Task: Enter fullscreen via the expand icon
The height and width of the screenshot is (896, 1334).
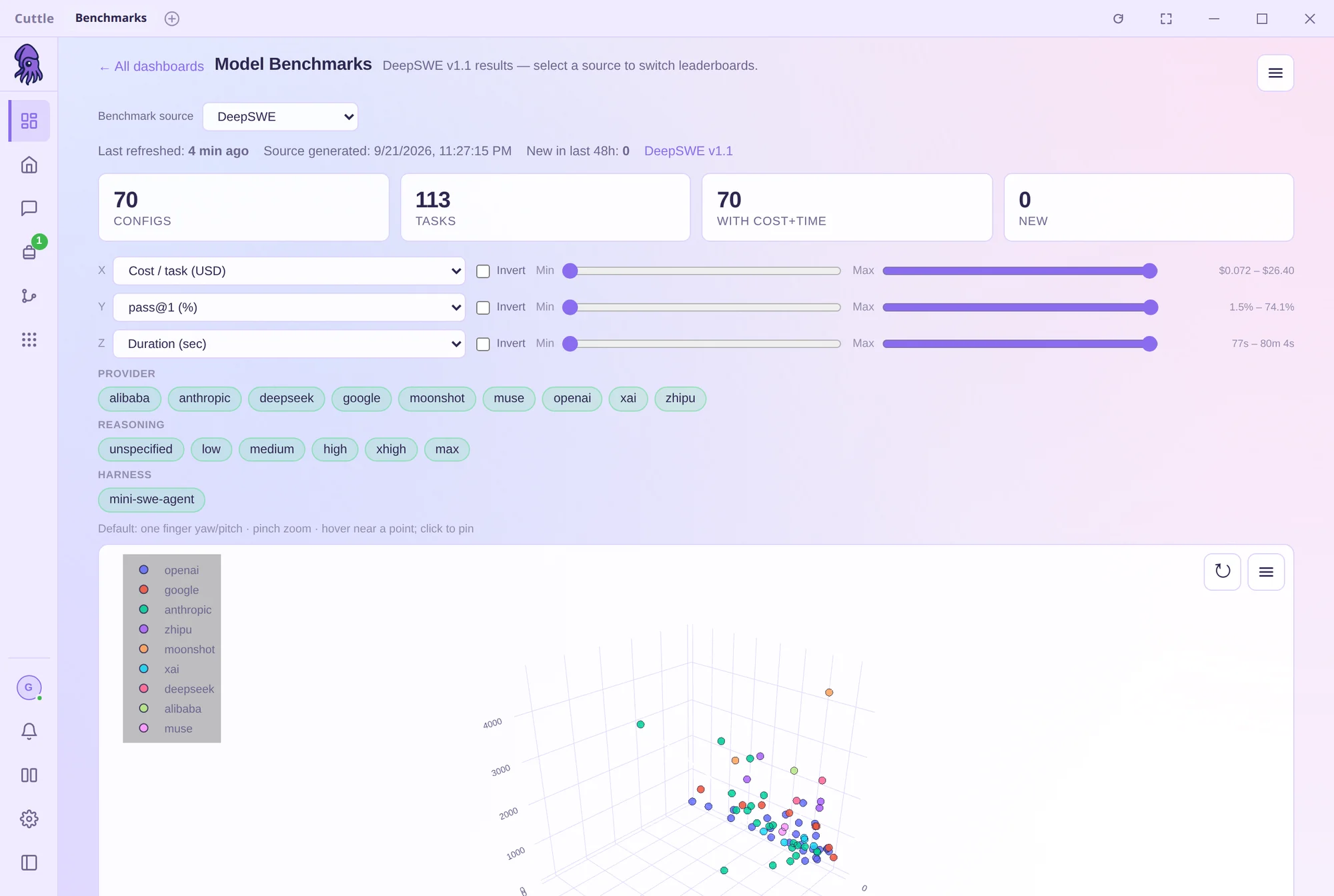Action: (1166, 19)
